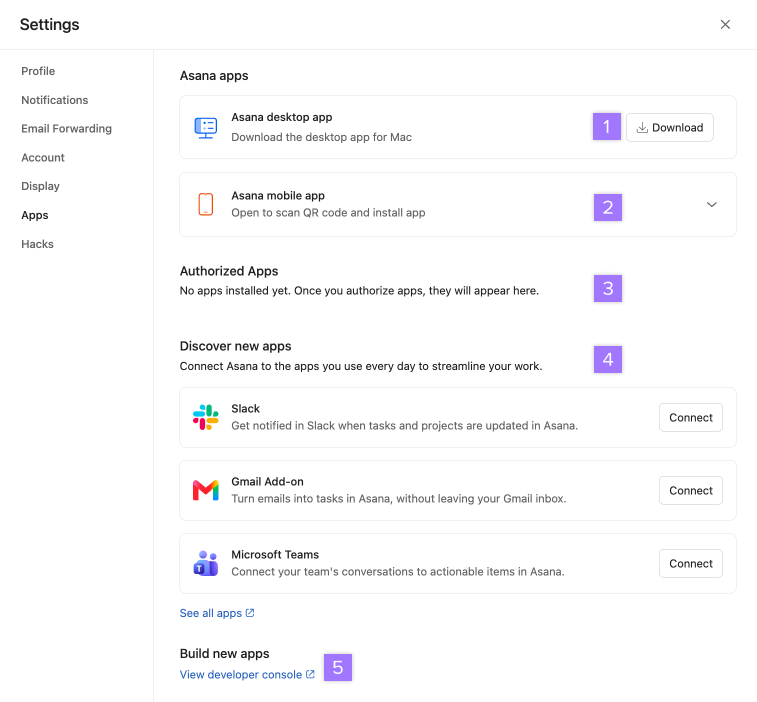Click the Gmail logo icon

pyautogui.click(x=206, y=491)
